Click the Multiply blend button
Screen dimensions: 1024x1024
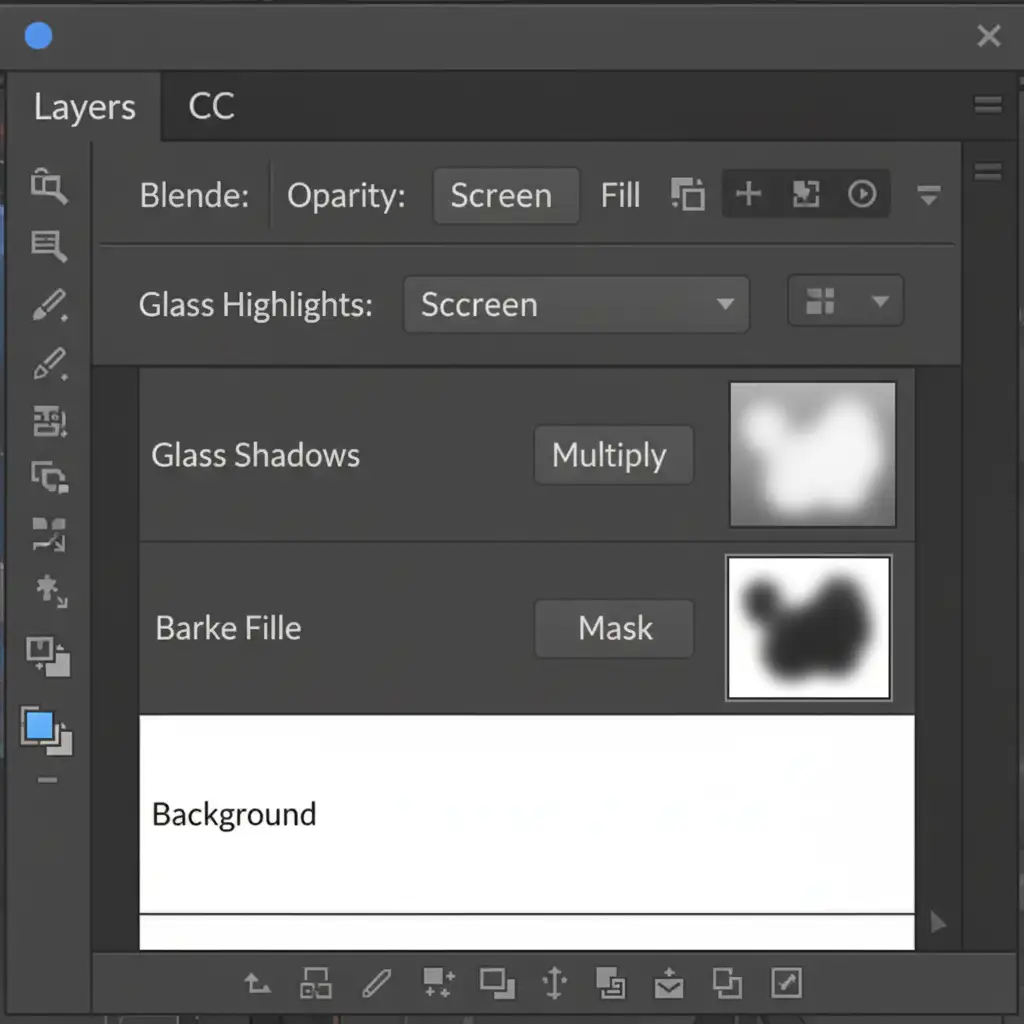(612, 455)
